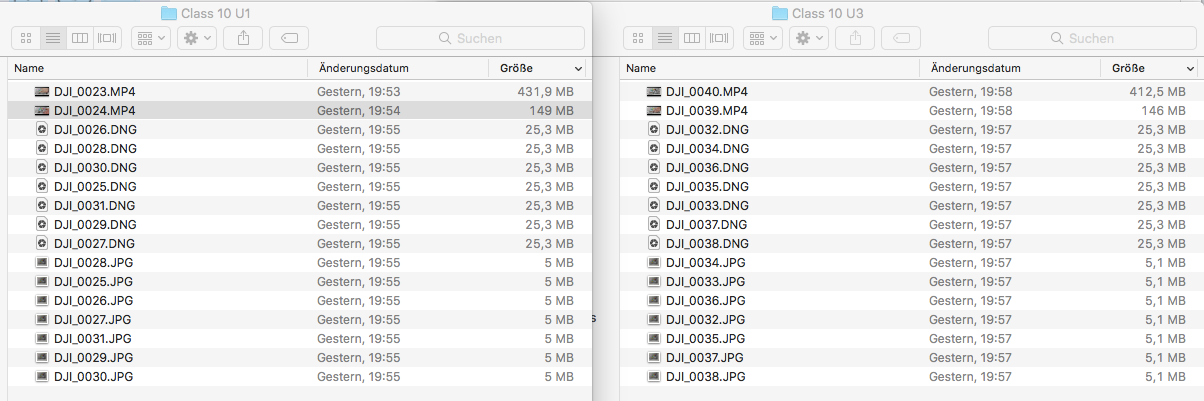Select the DJI_0036.DNG file icon
Viewport: 1204px width, 401px height.
[x=653, y=167]
